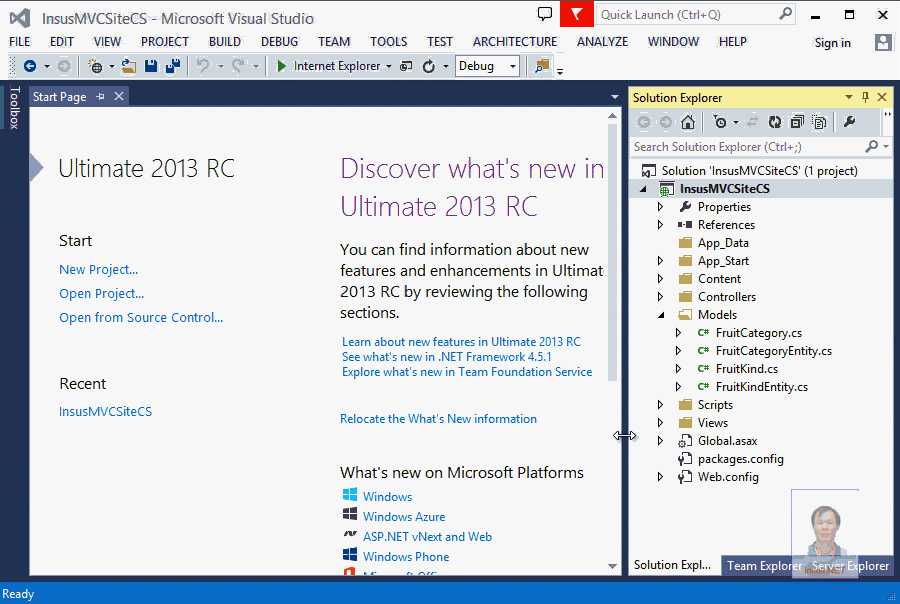Click Home in Solution Explorer toolbar

(688, 122)
